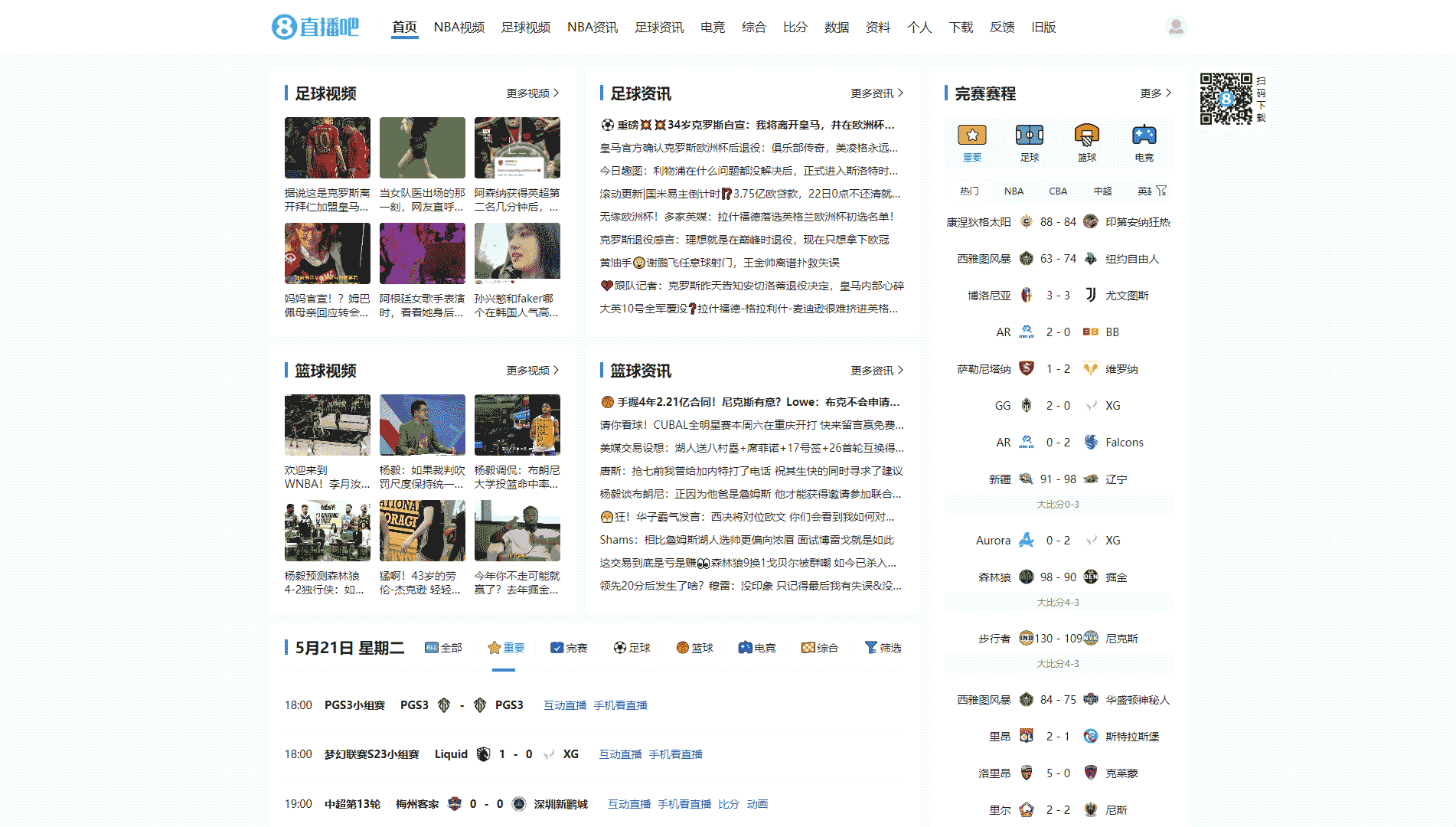Filter schedule by 重要 matches
The image size is (1456, 827).
pos(506,648)
